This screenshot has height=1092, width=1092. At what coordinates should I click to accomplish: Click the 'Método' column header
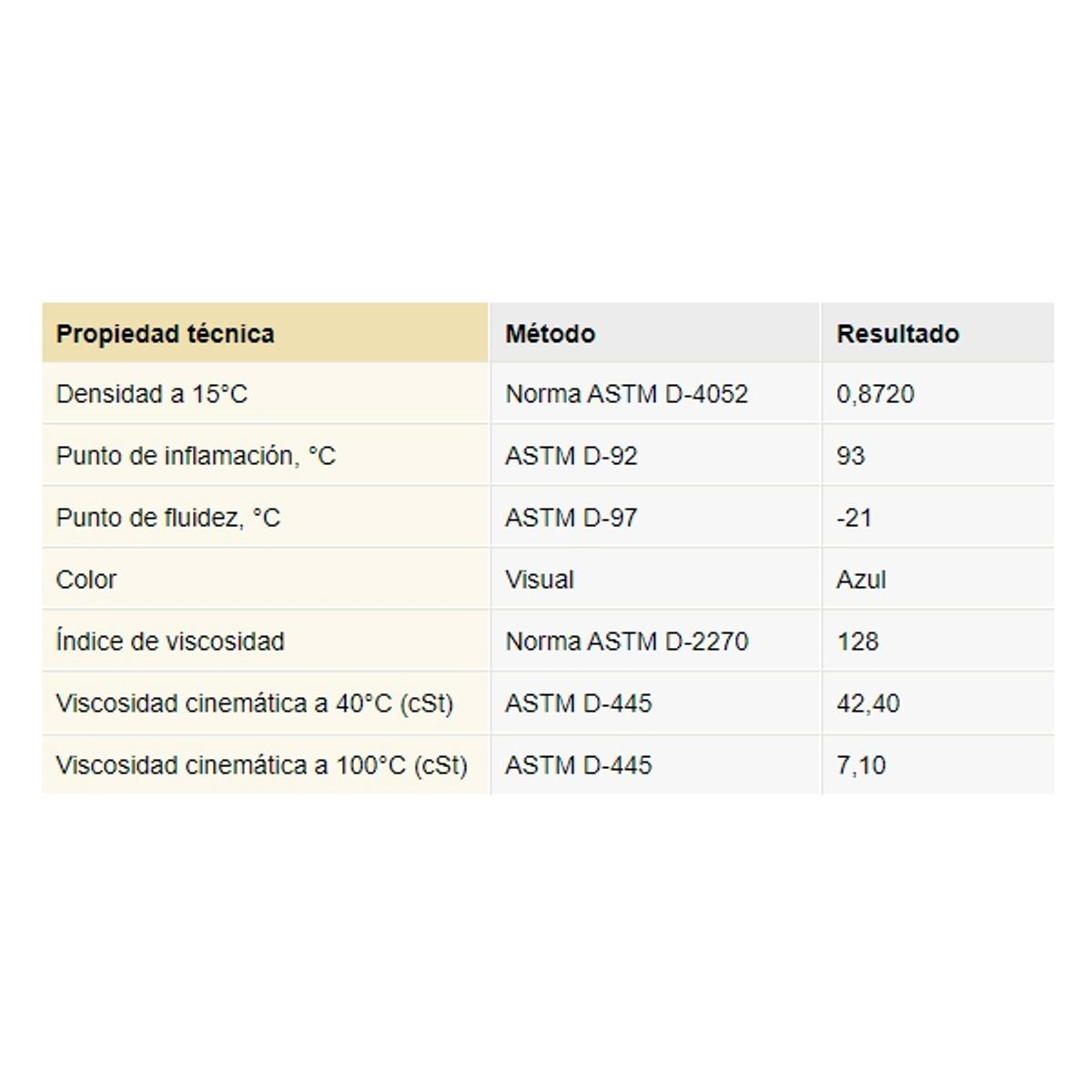pyautogui.click(x=550, y=334)
